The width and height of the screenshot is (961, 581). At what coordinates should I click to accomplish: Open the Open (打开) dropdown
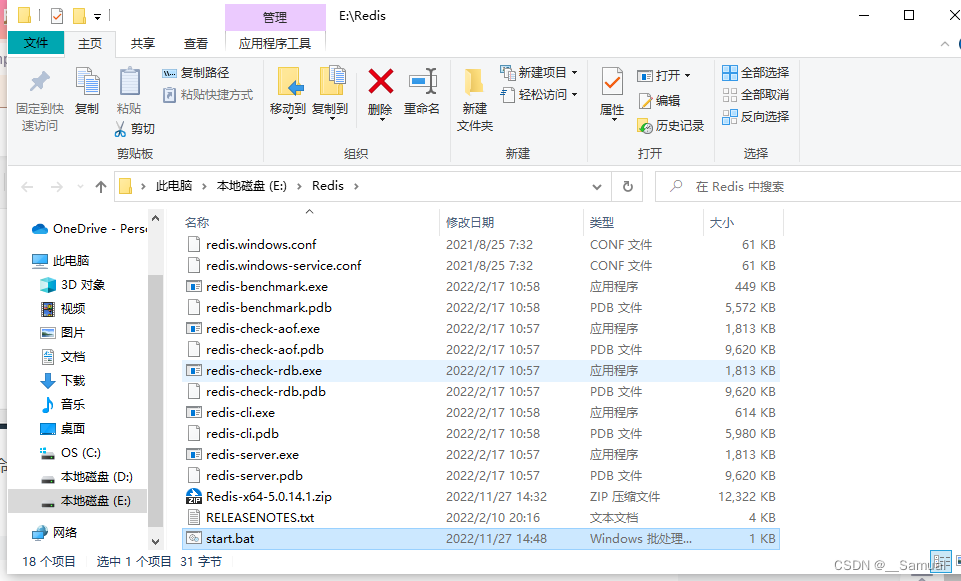pos(664,76)
